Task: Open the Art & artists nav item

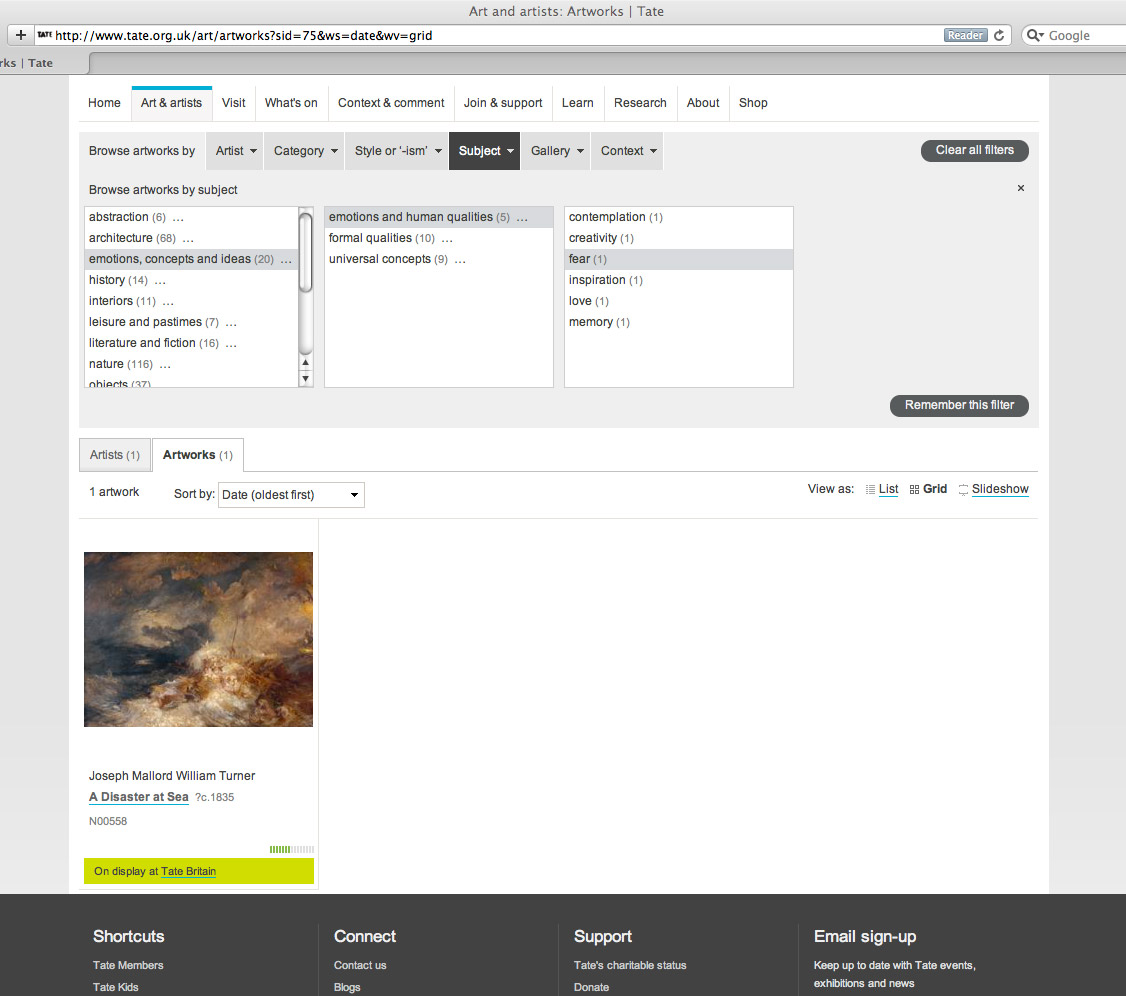Action: [x=172, y=103]
